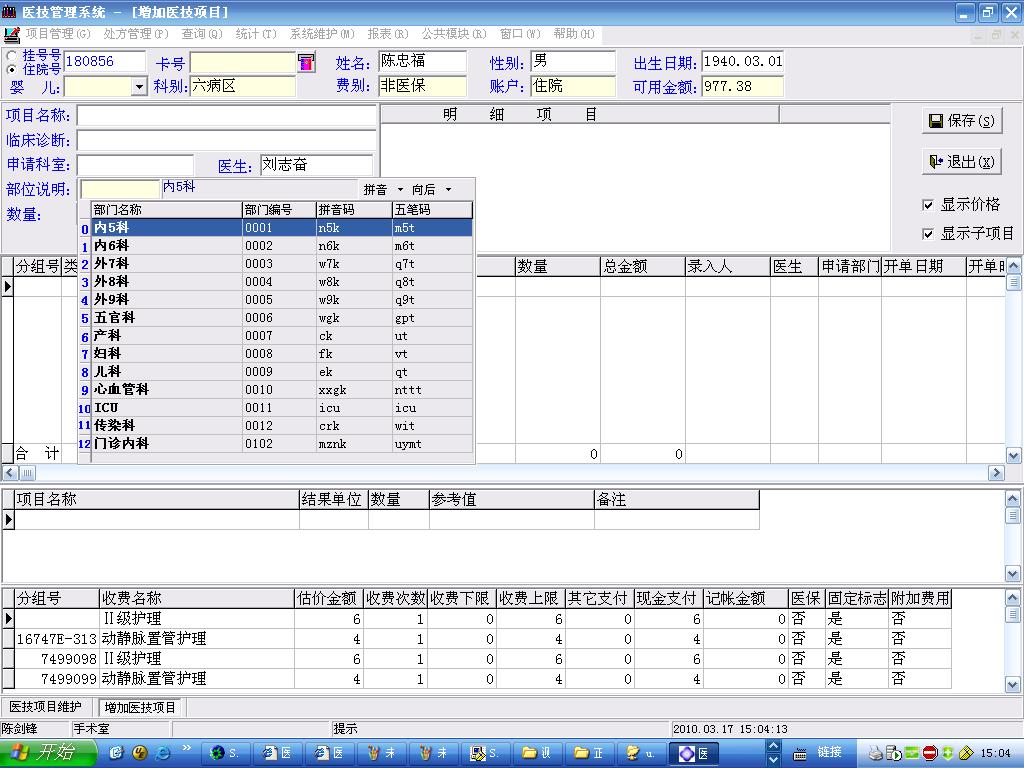Click the 临床诊断 input field

[226, 140]
